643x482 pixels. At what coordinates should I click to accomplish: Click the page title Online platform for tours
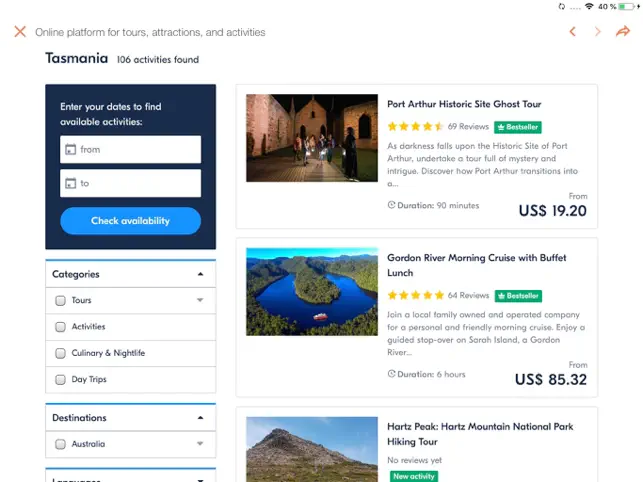coord(150,32)
